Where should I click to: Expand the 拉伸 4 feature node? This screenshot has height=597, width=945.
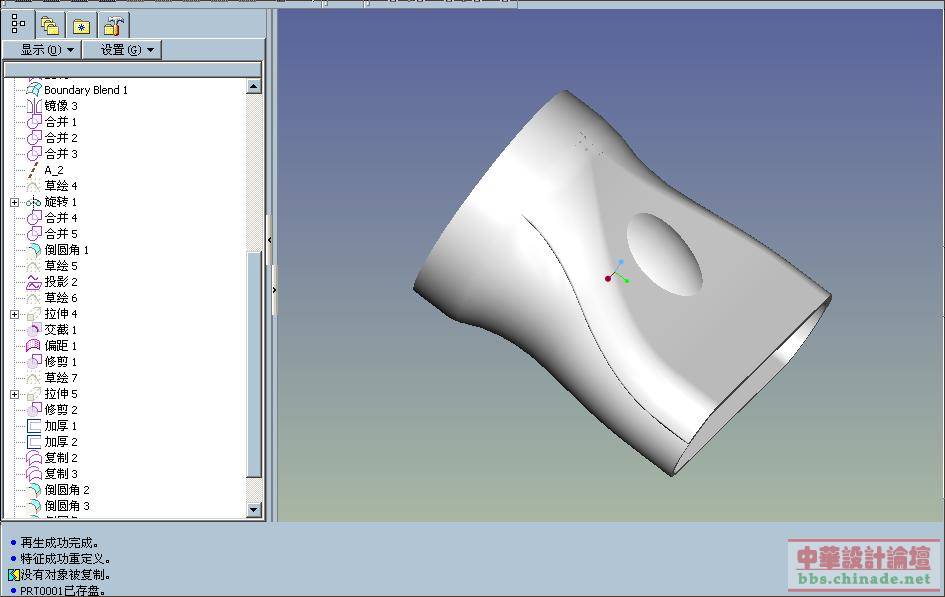[x=14, y=314]
